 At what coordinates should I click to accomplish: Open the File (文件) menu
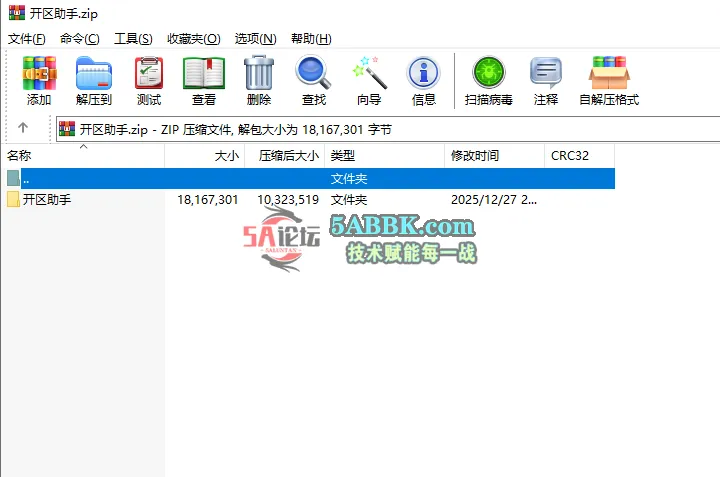click(x=27, y=38)
